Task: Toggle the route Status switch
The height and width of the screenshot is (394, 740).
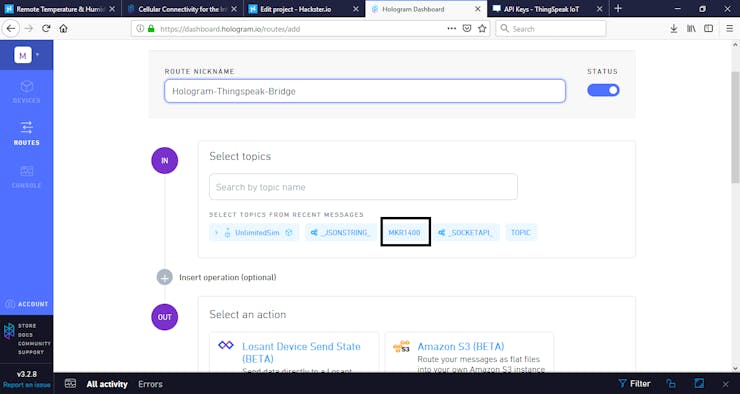Action: pyautogui.click(x=603, y=90)
